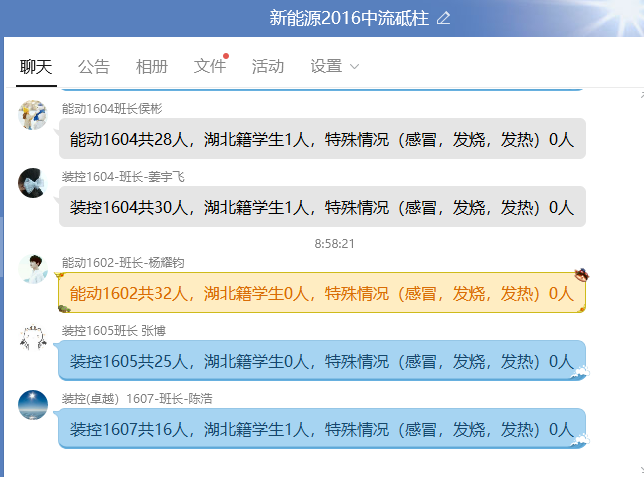Click 张博's cartoon avatar
644x477 pixels.
(33, 337)
